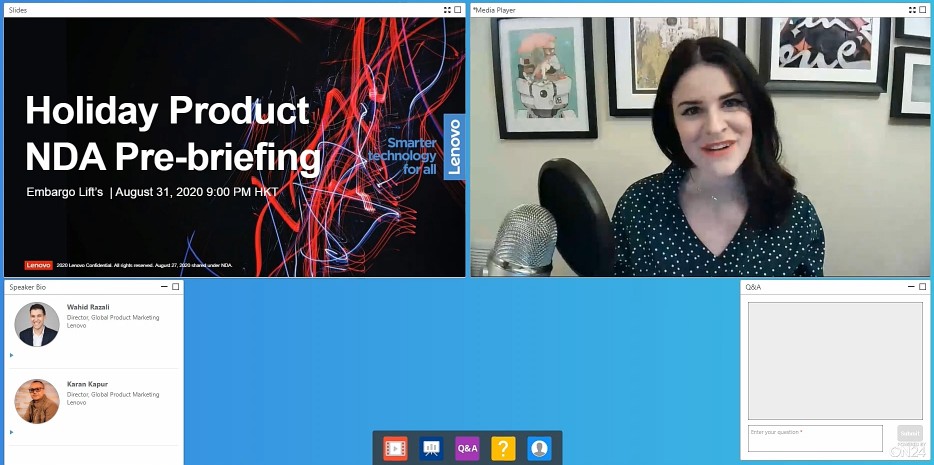Click the Speaker Bio window title

27,287
